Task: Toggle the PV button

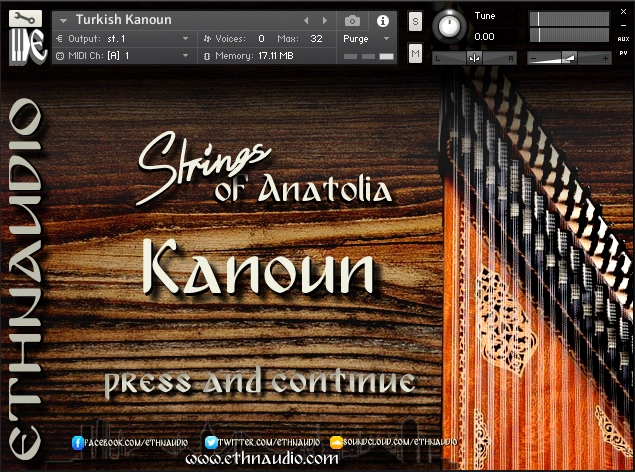Action: point(623,53)
